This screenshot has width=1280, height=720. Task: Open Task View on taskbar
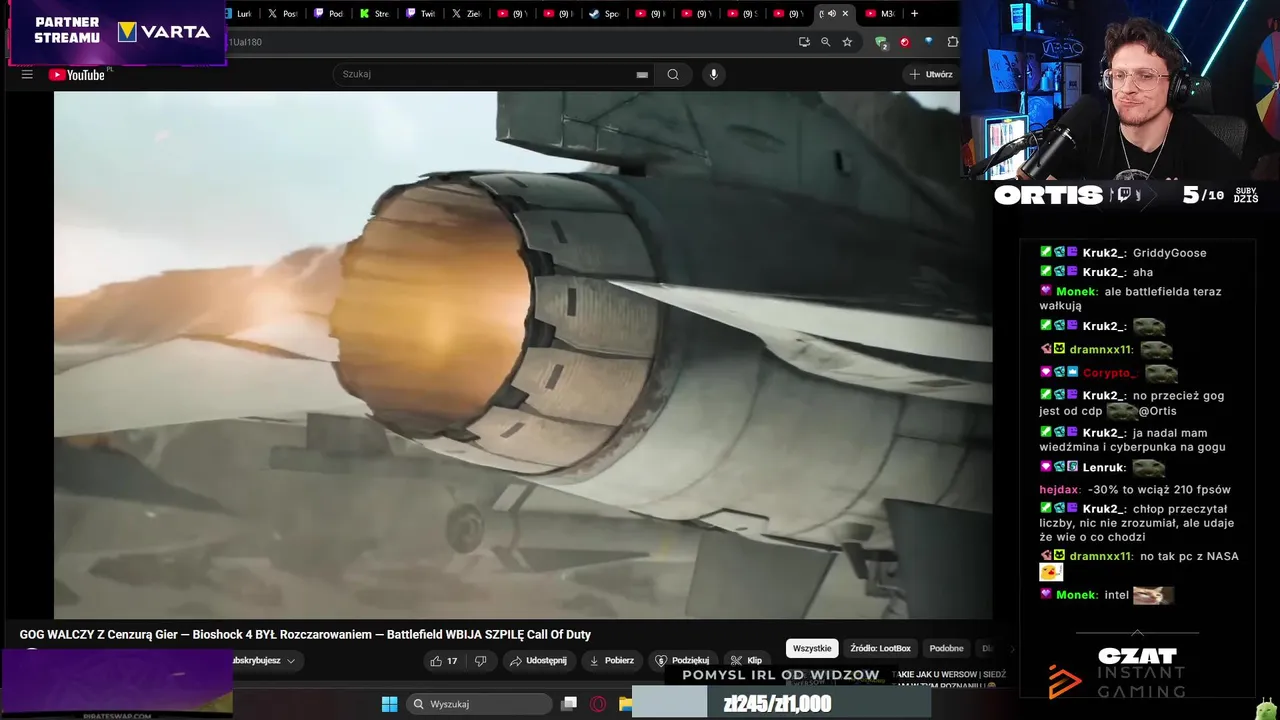(x=569, y=704)
